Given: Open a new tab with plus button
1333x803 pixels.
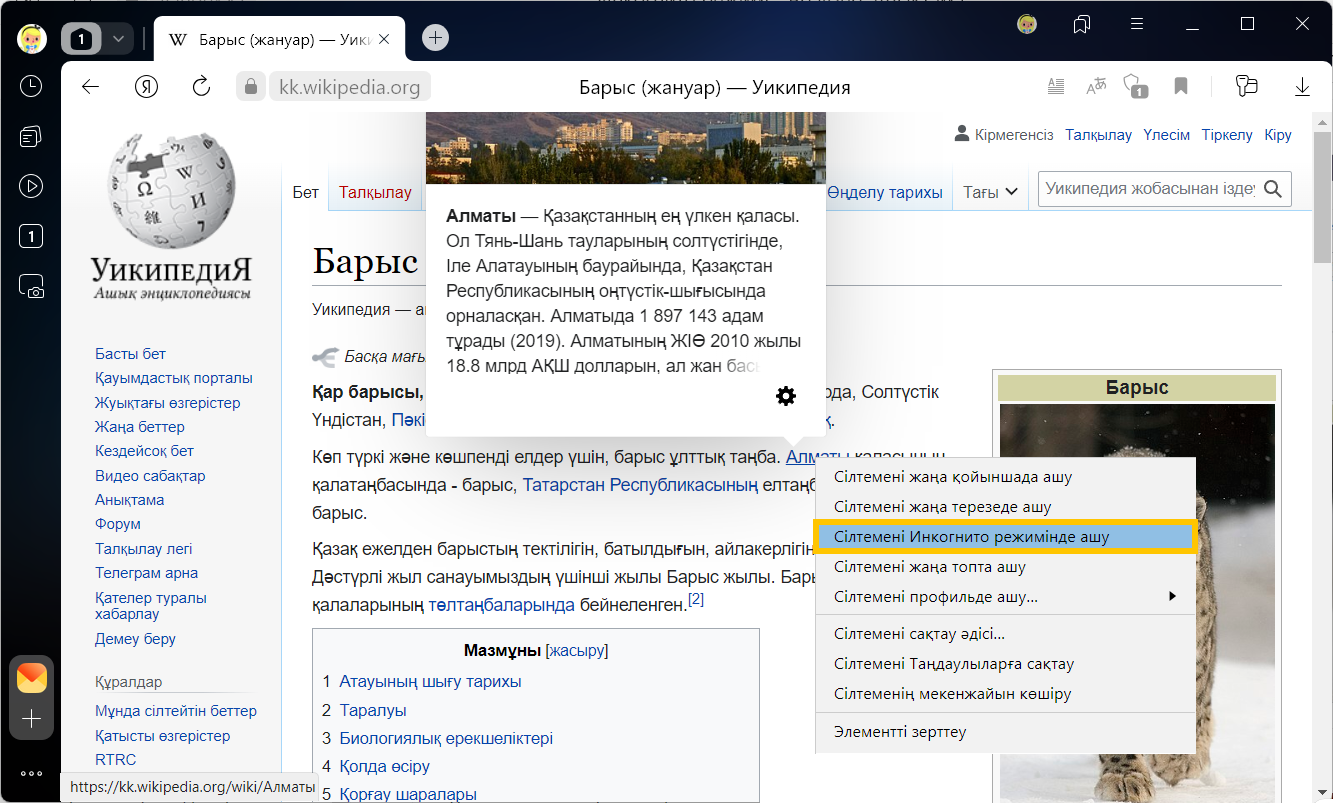Looking at the screenshot, I should click(435, 38).
